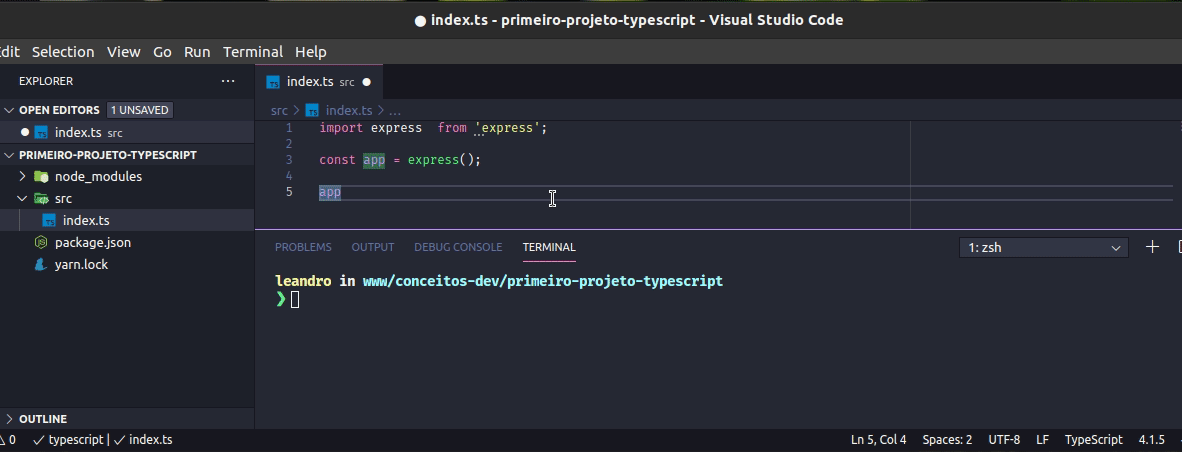Click the status bar warning count showing 0
Viewport: 1182px width, 452px height.
pos(8,440)
